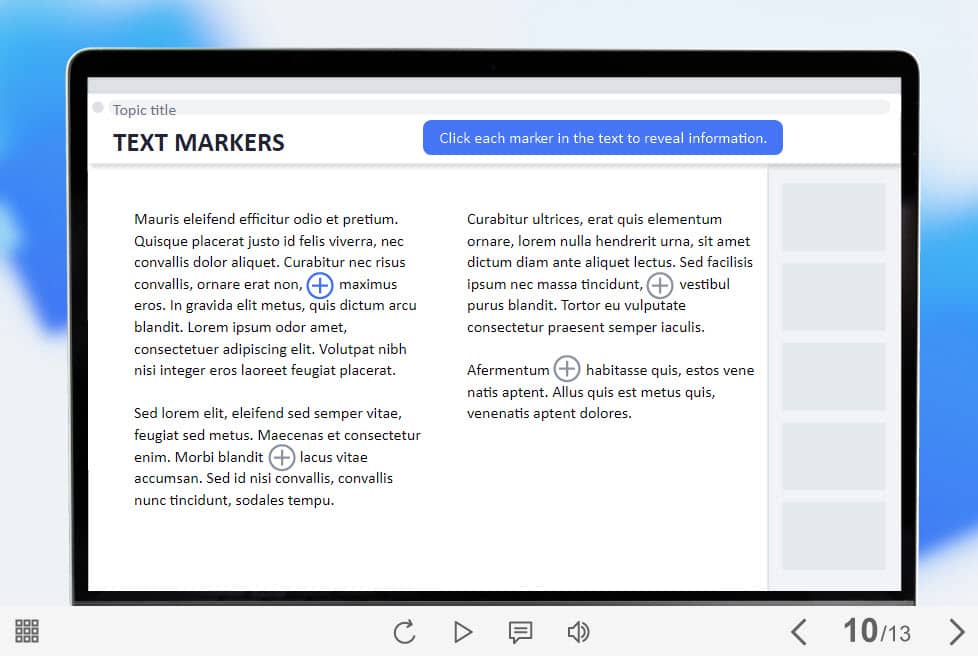Open the transcript speech bubble icon
The width and height of the screenshot is (978, 656).
point(520,632)
